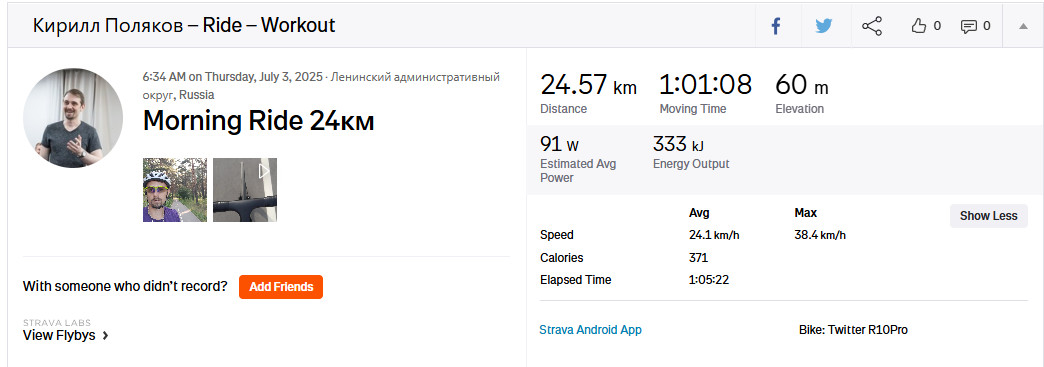Open View Flybys in Strava Labs
This screenshot has width=1044, height=367.
(x=59, y=335)
